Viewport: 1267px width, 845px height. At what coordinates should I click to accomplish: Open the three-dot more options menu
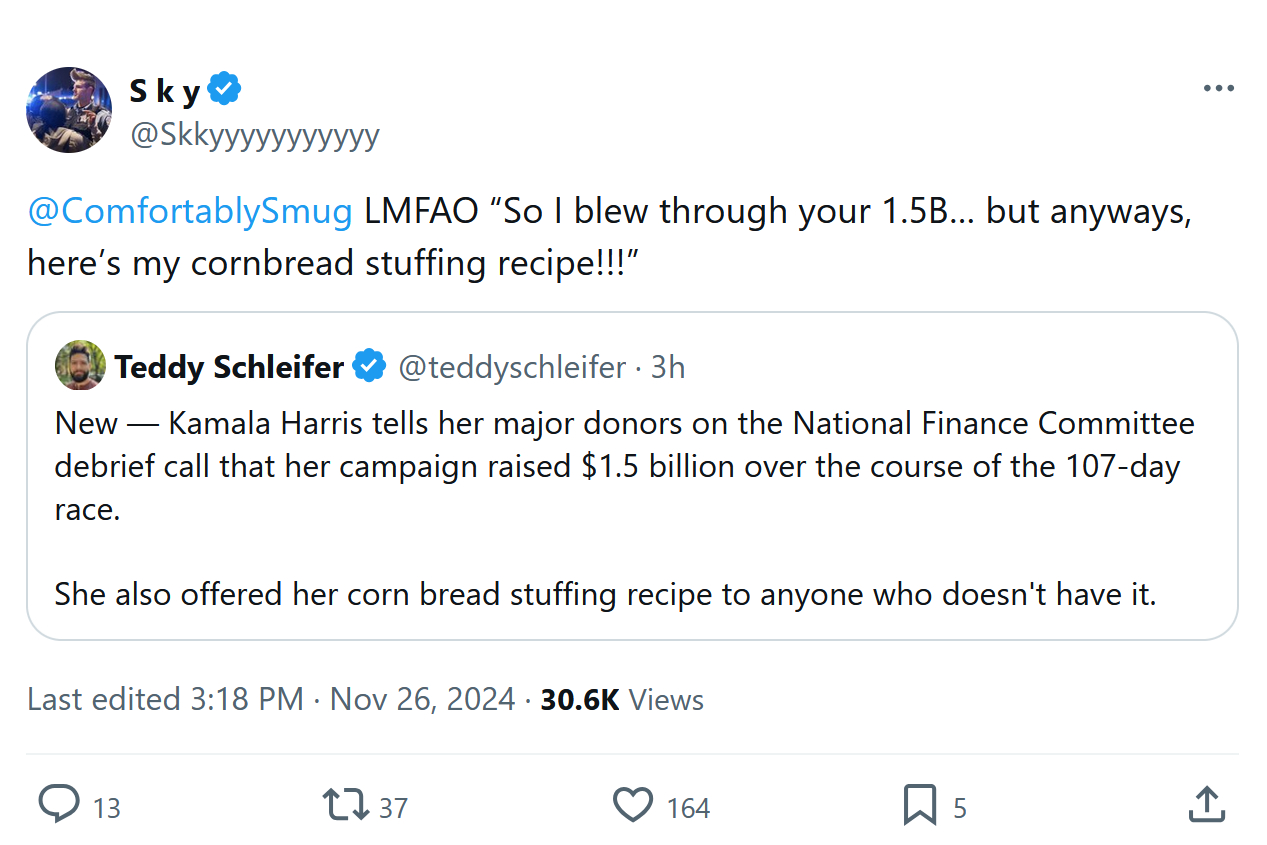pos(1218,89)
